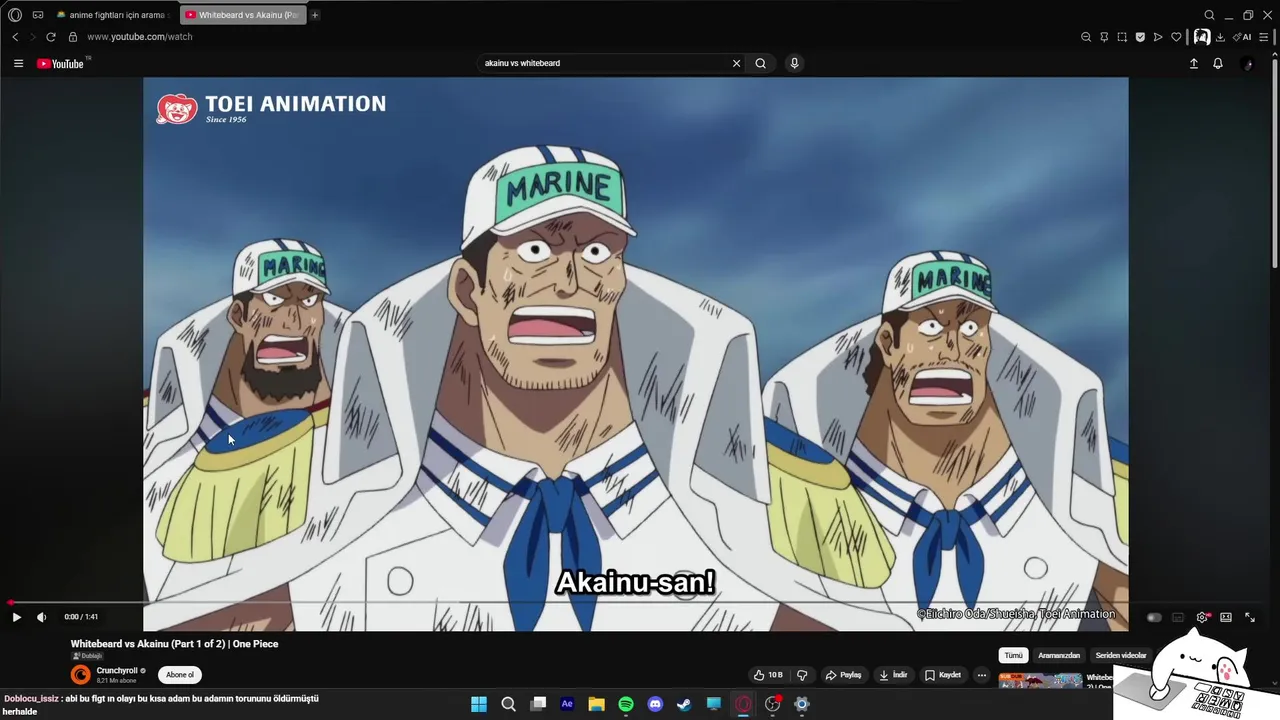Open Steam from taskbar
The height and width of the screenshot is (720, 1280).
pos(684,704)
